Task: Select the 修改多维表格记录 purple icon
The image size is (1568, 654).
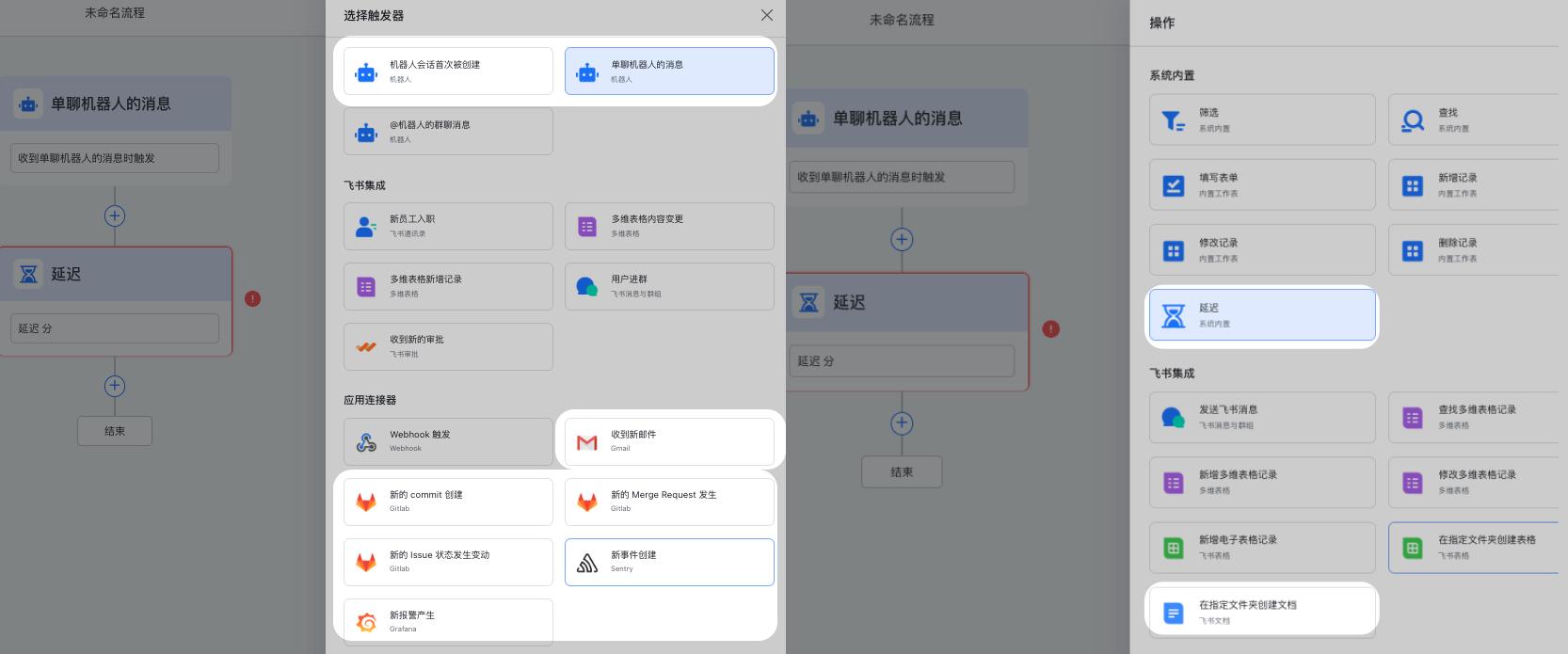Action: click(x=1413, y=483)
